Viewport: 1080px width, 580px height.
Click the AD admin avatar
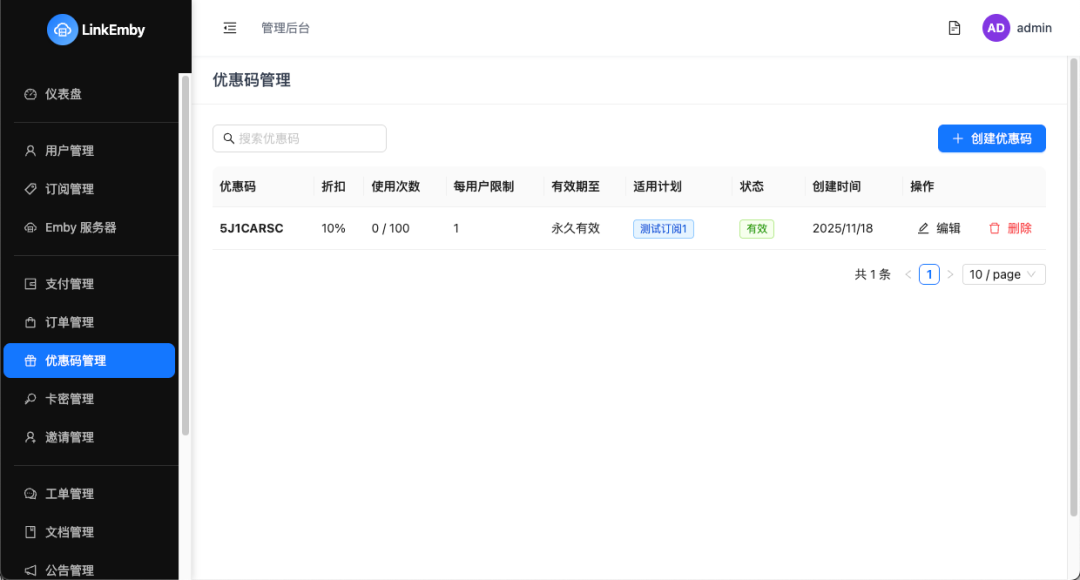[995, 27]
